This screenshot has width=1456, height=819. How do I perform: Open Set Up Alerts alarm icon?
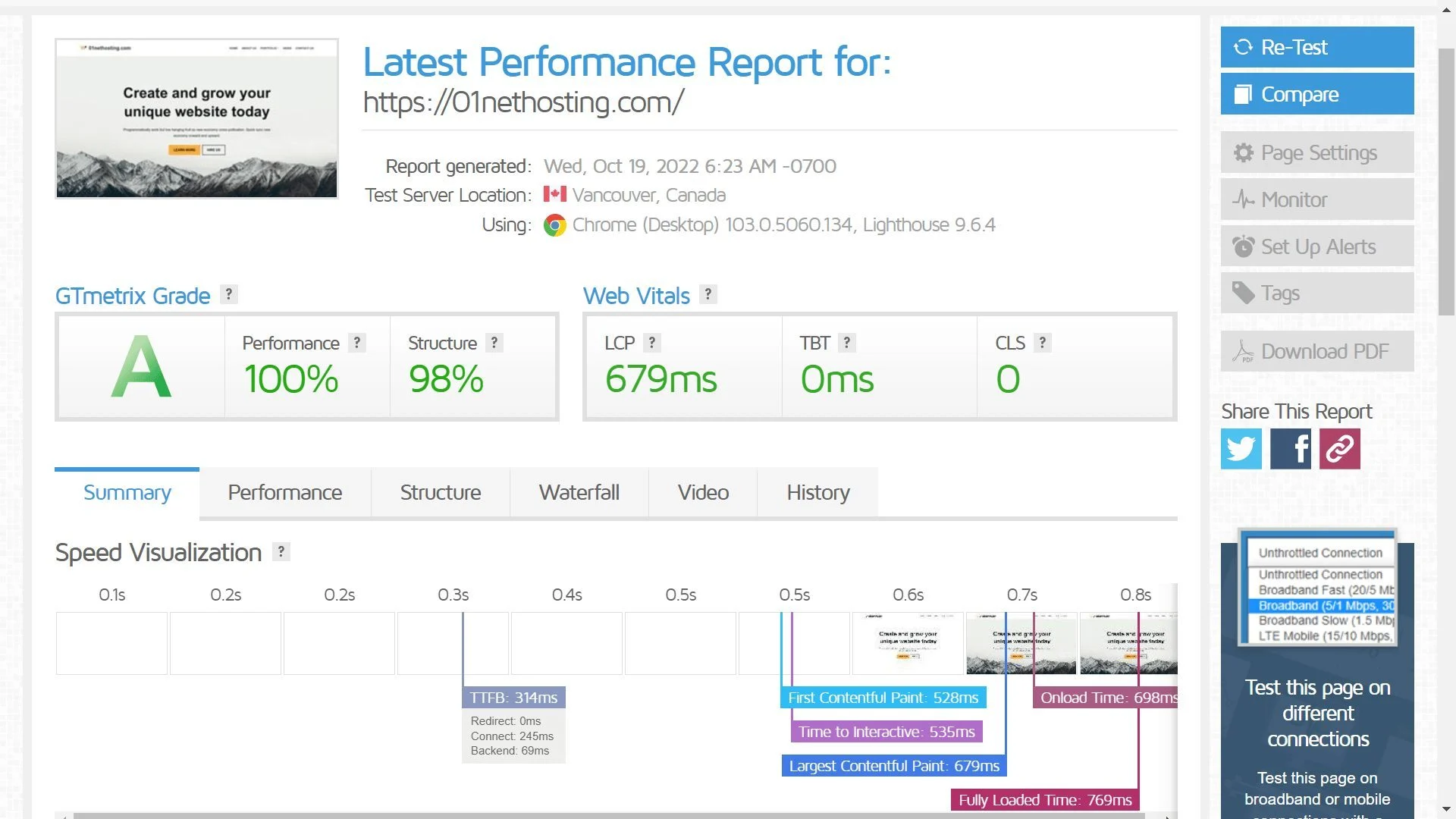[1244, 246]
